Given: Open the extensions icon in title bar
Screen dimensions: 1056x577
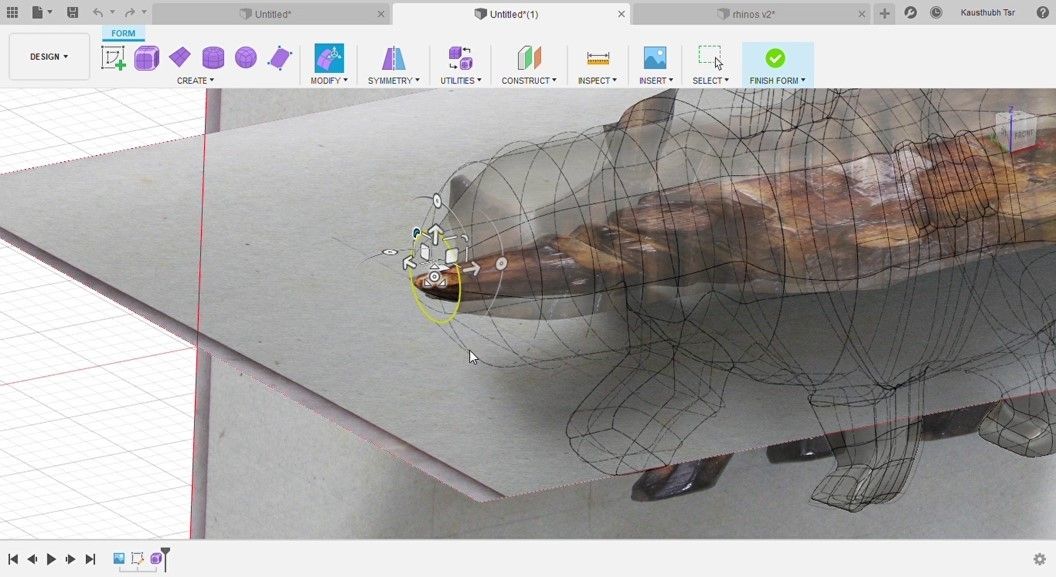Looking at the screenshot, I should 911,13.
